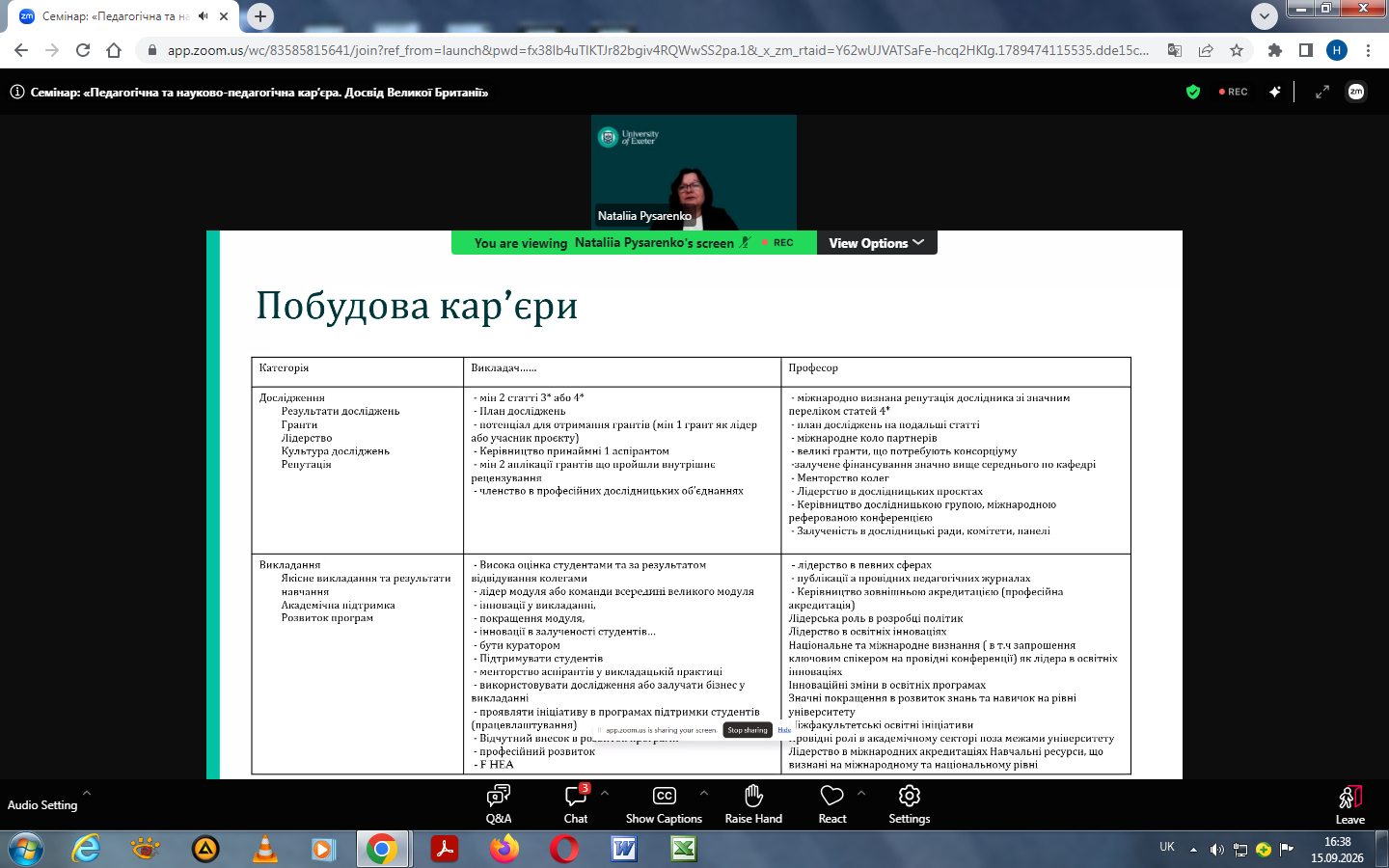Mute the browser tab audio speaker
The image size is (1389, 868).
203,16
